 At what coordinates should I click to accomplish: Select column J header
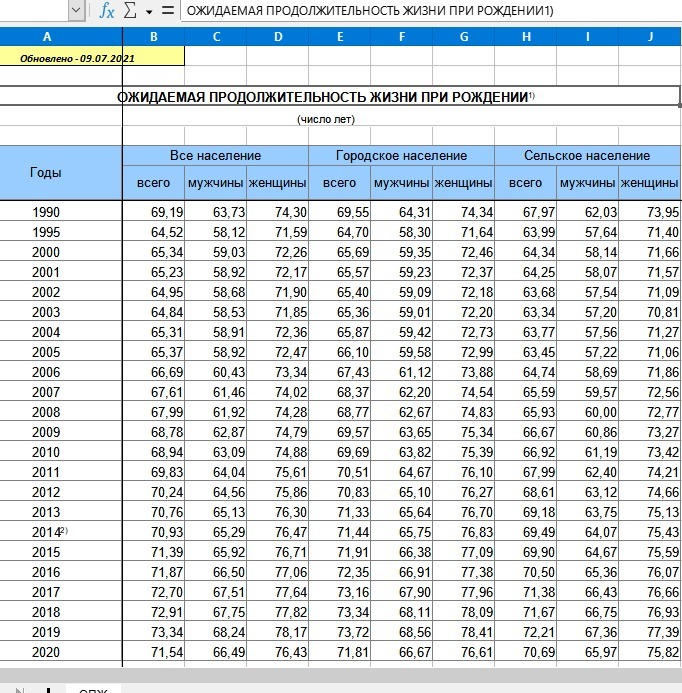650,36
